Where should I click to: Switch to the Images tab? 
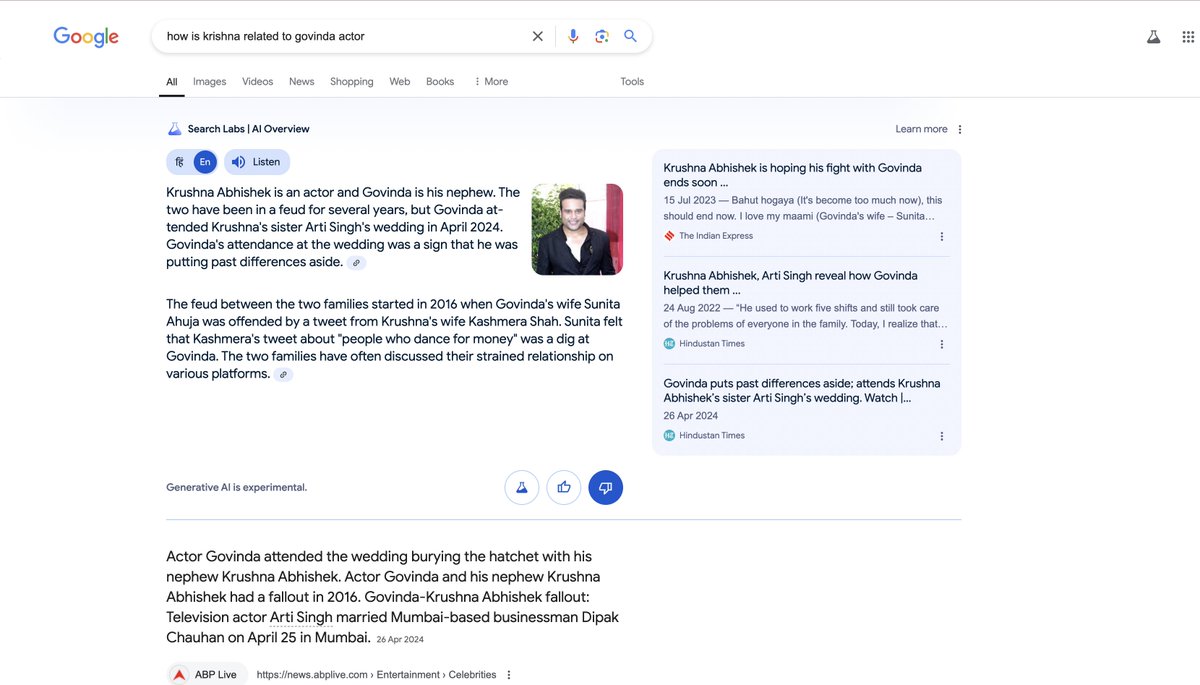pyautogui.click(x=210, y=82)
